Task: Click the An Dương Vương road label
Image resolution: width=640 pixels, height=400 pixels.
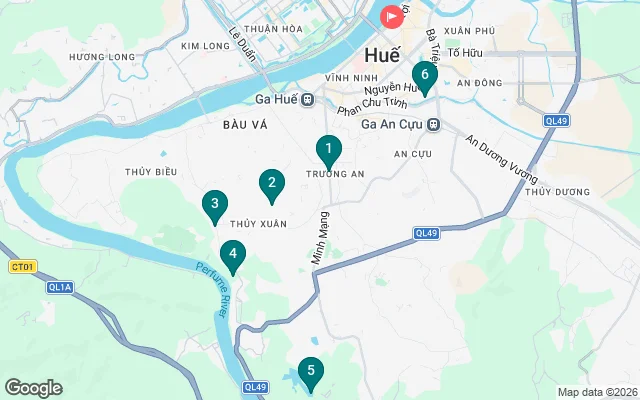Action: click(502, 159)
